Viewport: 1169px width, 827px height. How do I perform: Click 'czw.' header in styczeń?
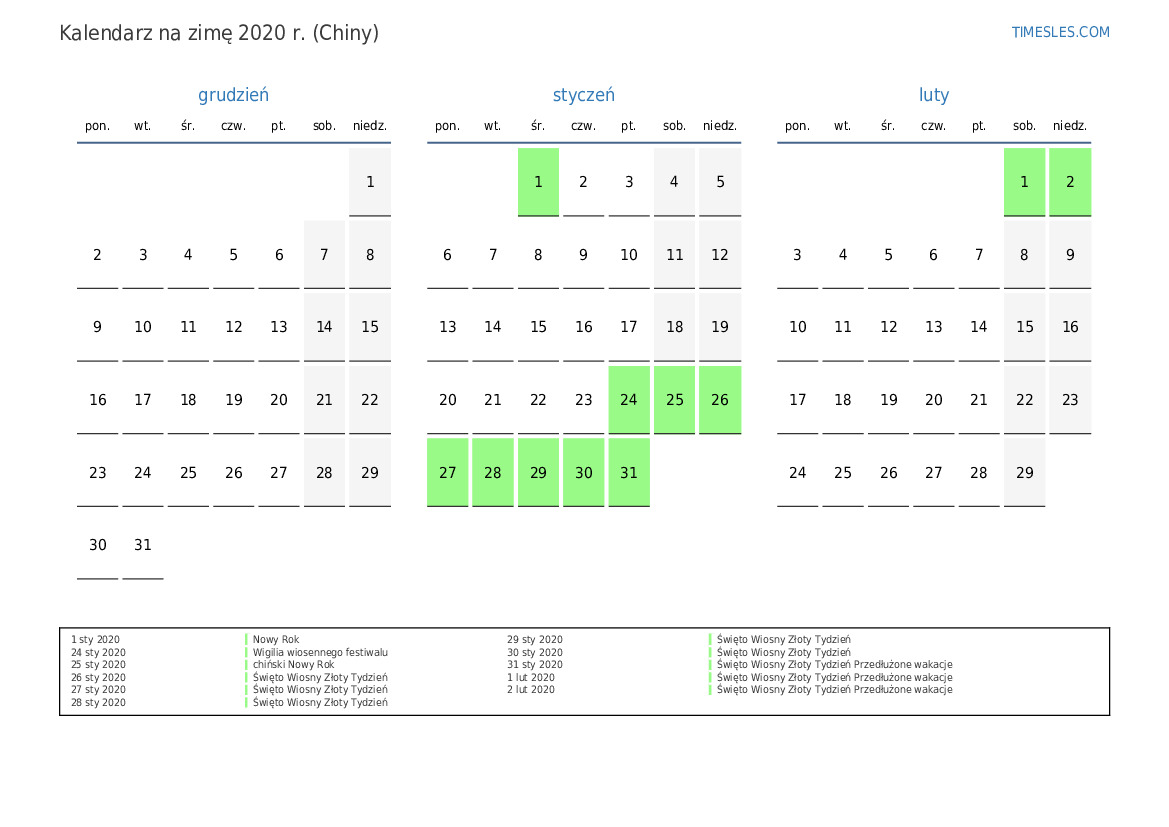click(584, 126)
